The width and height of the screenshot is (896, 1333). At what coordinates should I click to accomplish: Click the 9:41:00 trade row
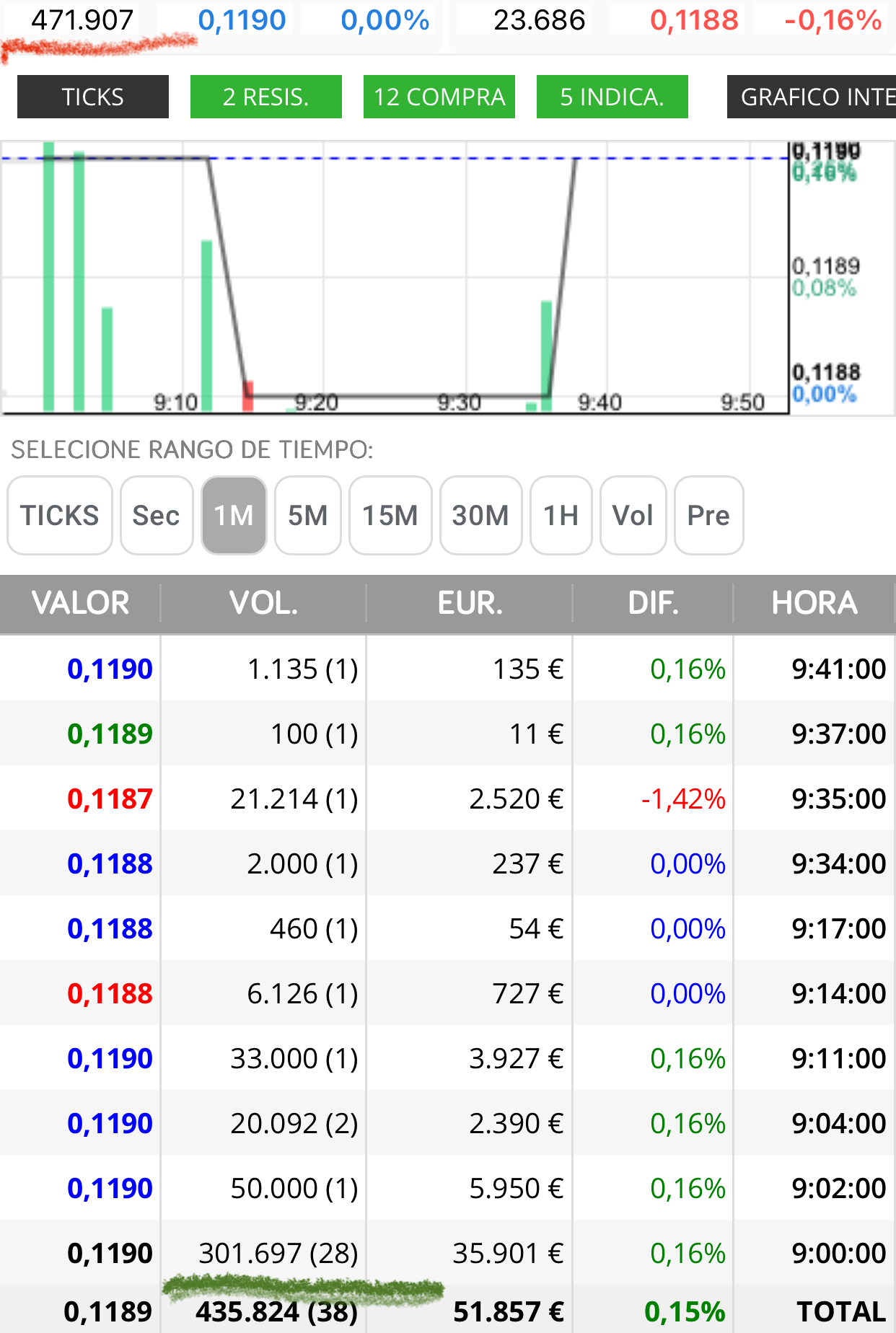click(x=448, y=669)
